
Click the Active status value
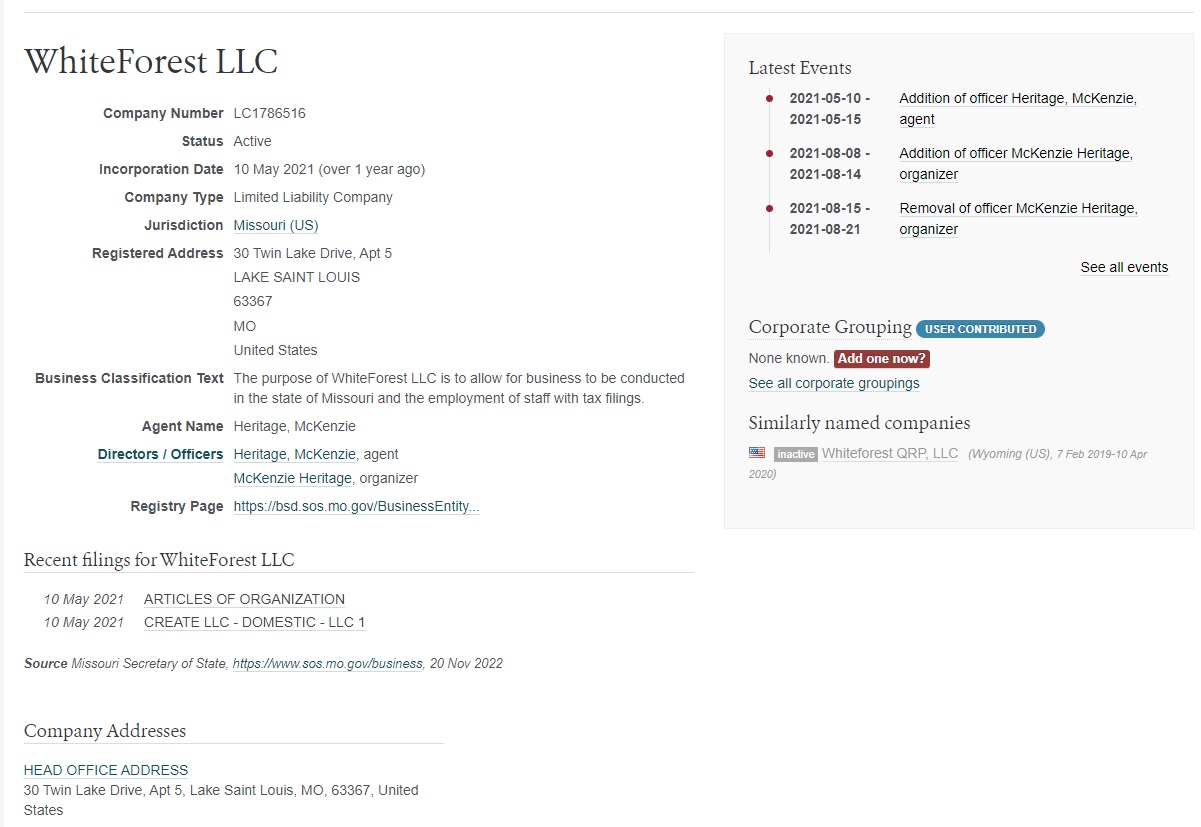[253, 141]
